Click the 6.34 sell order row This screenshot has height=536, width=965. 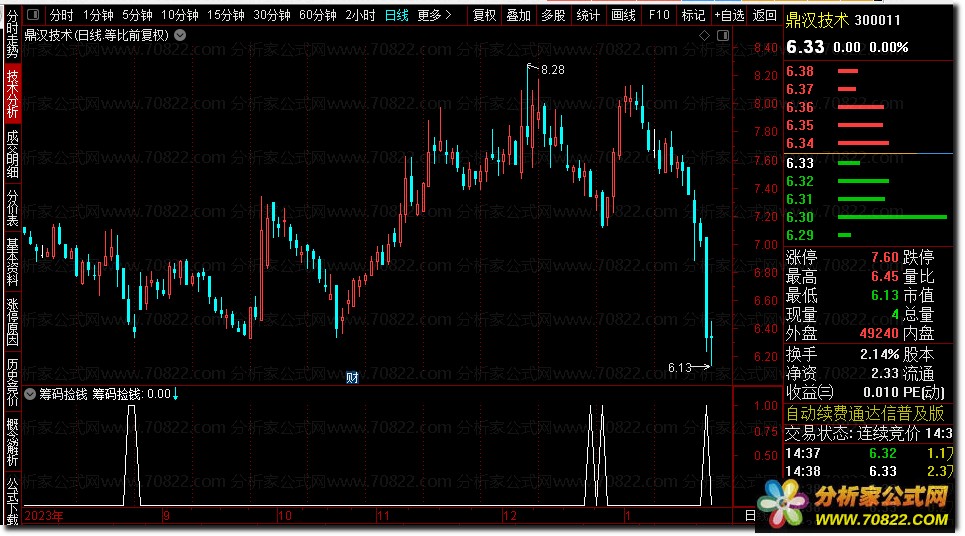(869, 143)
